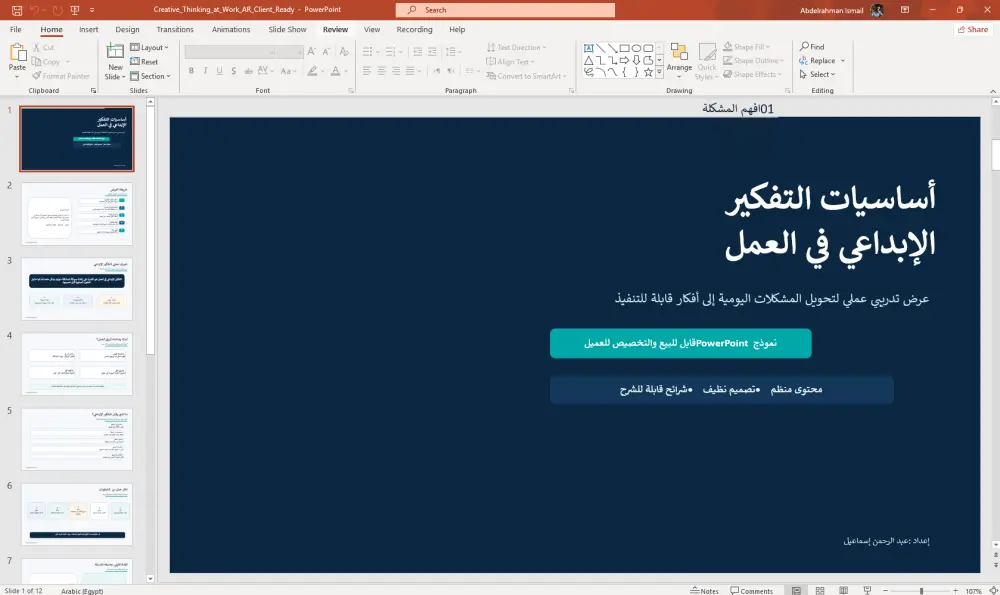Toggle text Shadow formatting
The image size is (1000, 595).
tap(233, 71)
